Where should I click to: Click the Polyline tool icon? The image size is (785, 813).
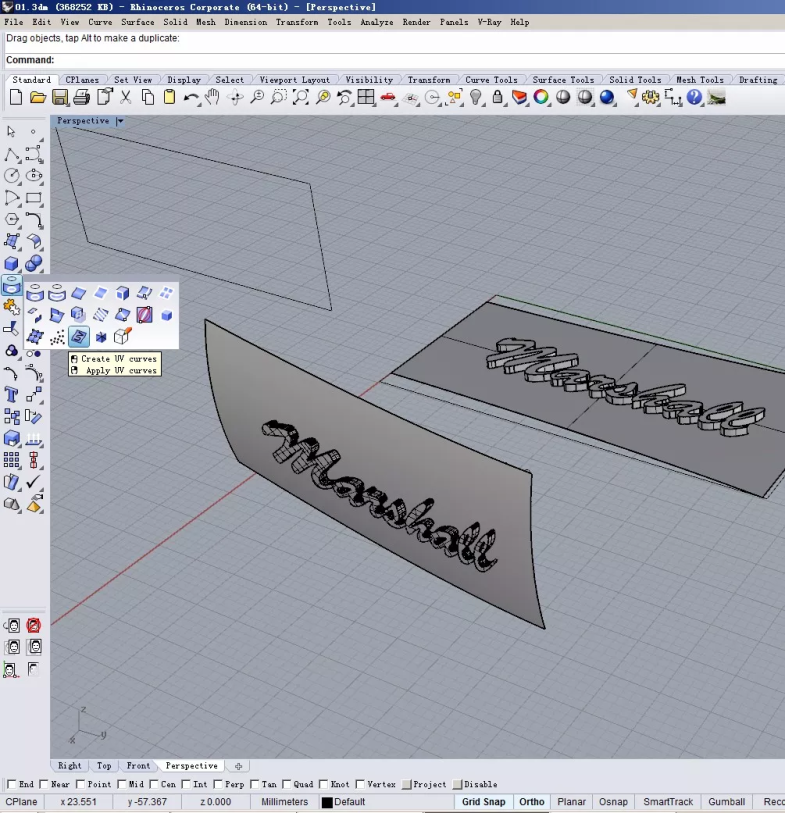click(12, 154)
